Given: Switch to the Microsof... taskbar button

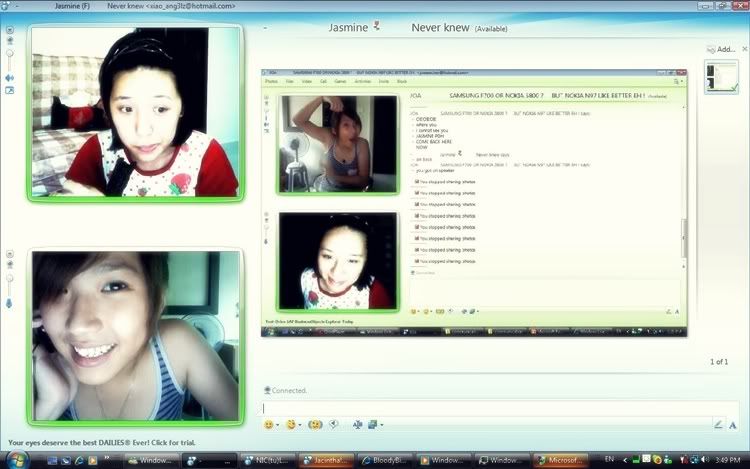Looking at the screenshot, I should [560, 460].
